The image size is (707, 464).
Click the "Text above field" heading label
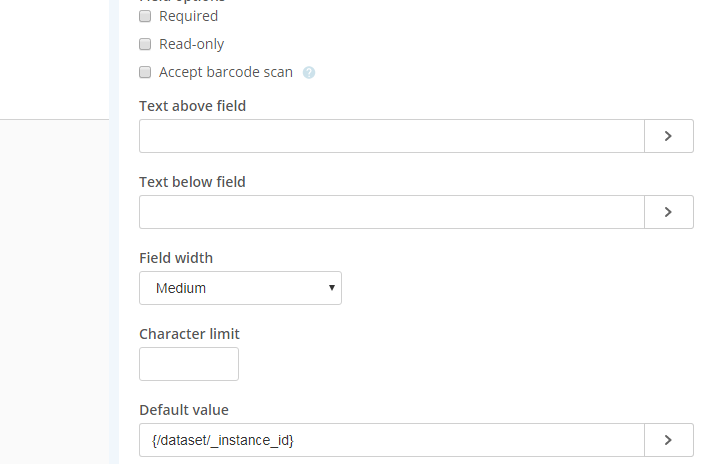click(193, 106)
